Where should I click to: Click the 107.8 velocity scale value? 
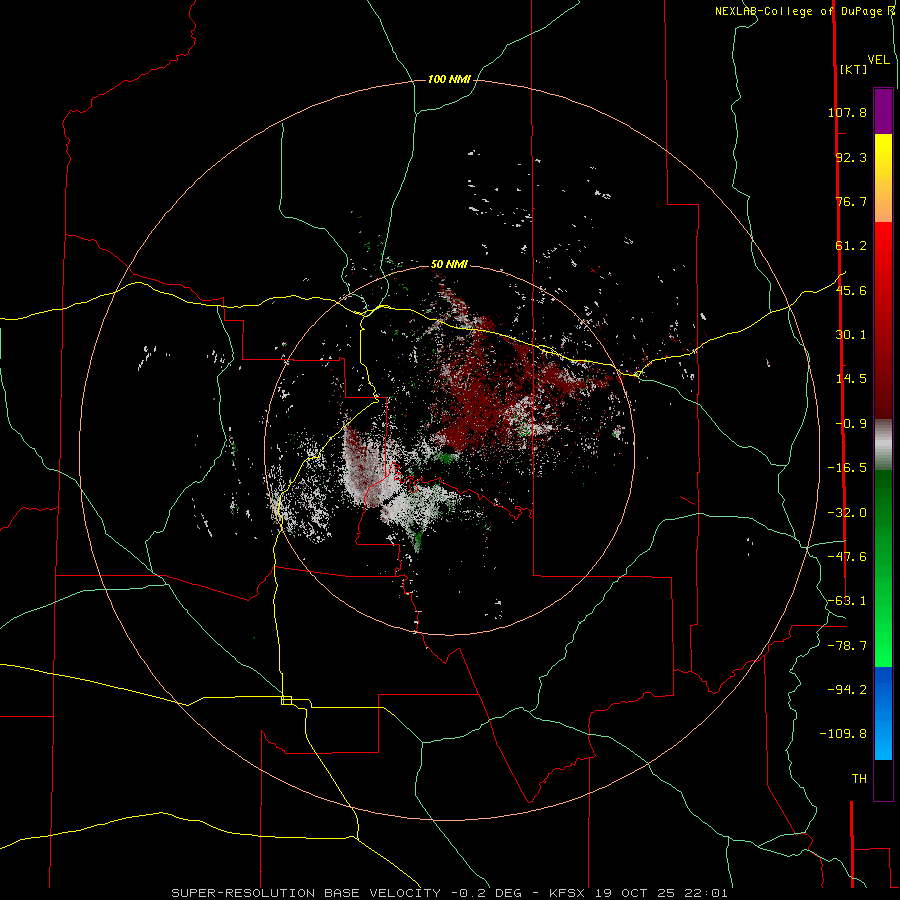847,112
